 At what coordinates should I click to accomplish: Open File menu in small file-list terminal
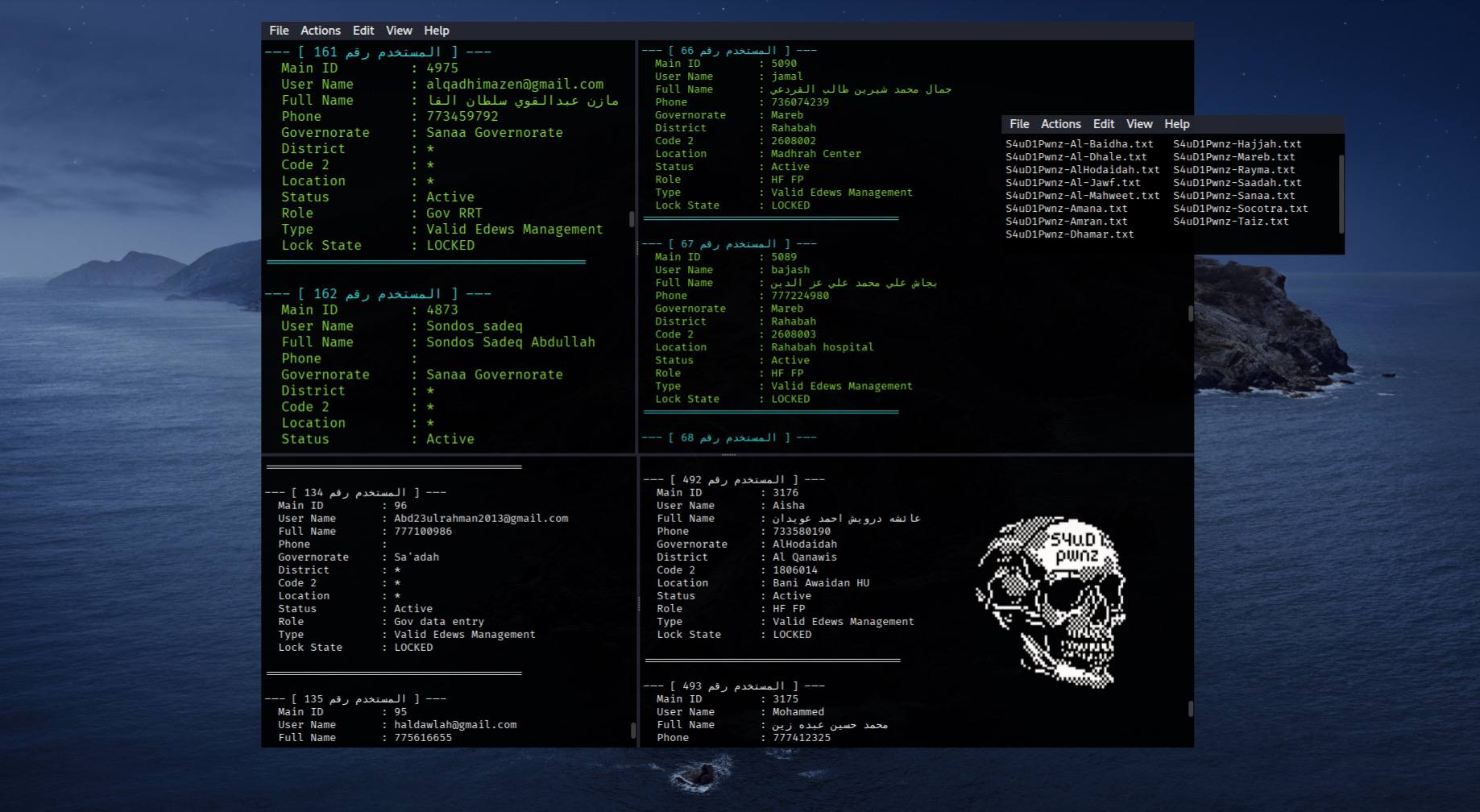tap(1019, 124)
